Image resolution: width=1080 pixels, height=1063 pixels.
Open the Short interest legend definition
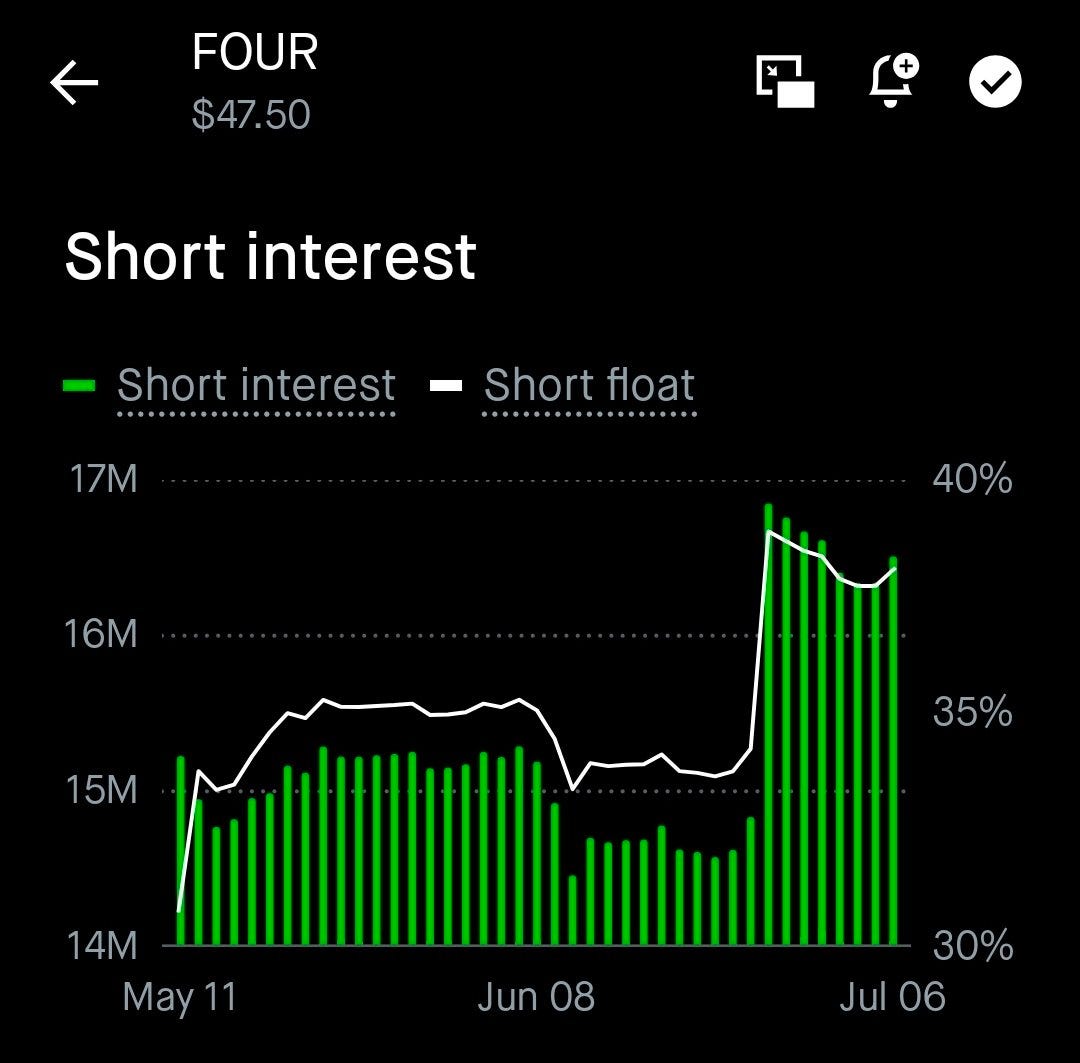click(x=256, y=384)
